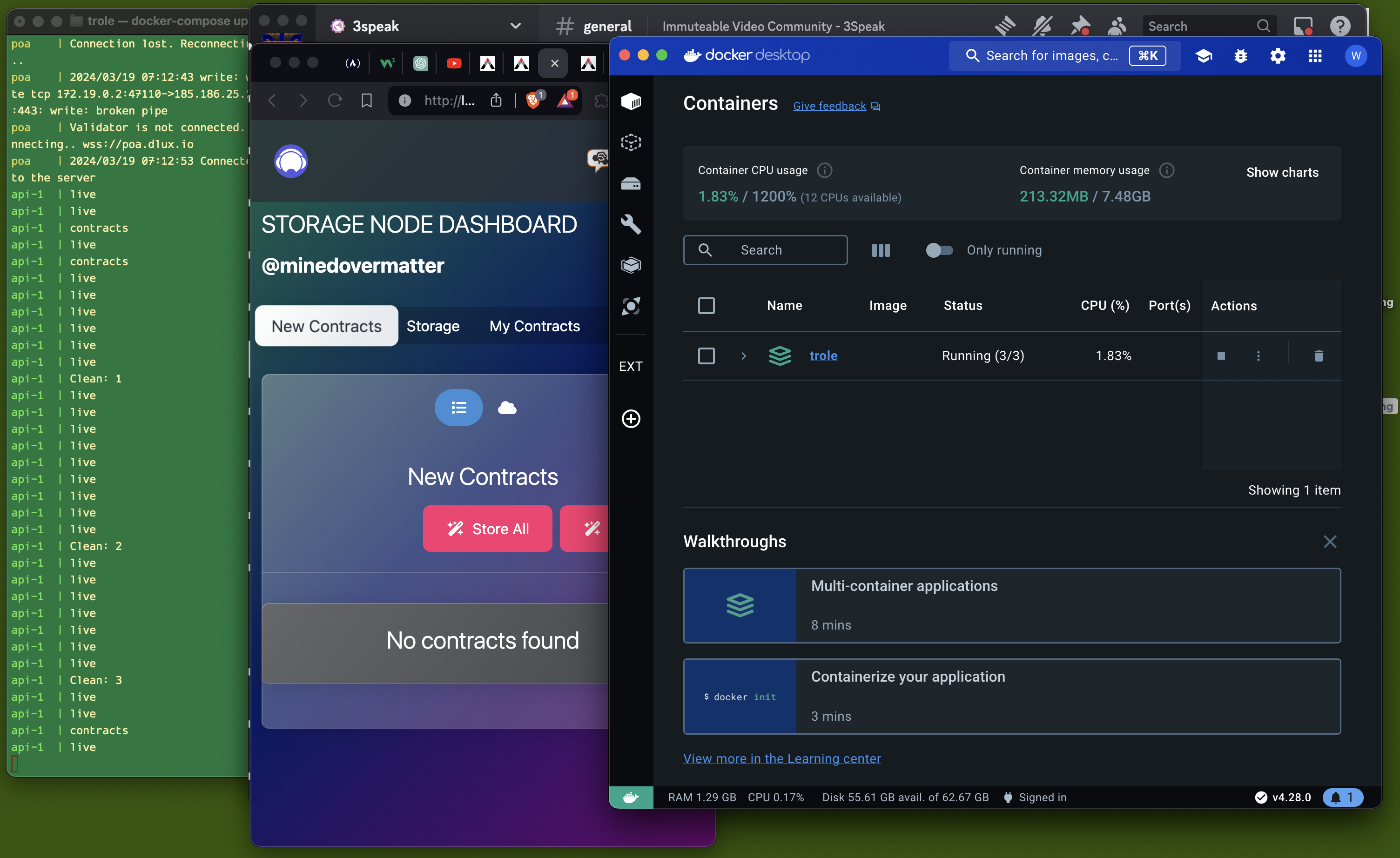The height and width of the screenshot is (858, 1400).
Task: Click the @minedovermatter username
Action: (353, 266)
